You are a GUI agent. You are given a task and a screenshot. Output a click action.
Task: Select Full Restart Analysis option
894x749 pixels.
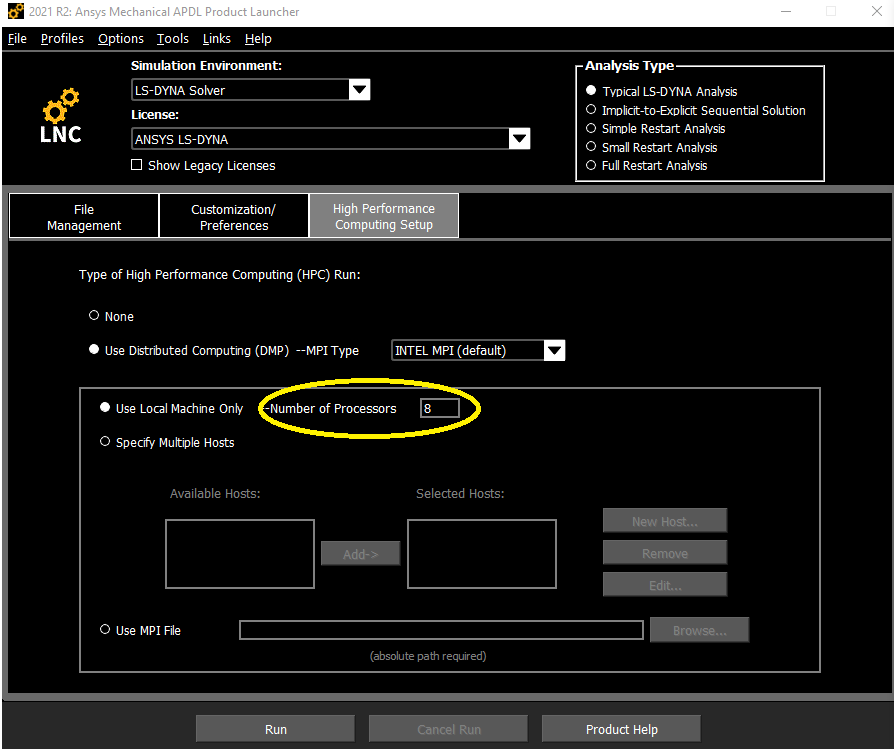click(x=591, y=165)
